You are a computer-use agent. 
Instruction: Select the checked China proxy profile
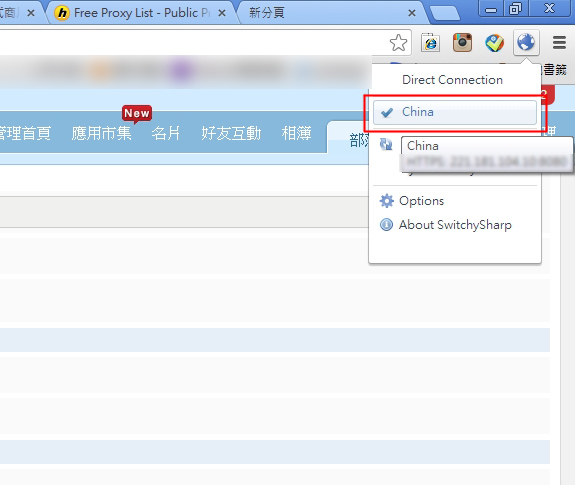[455, 112]
